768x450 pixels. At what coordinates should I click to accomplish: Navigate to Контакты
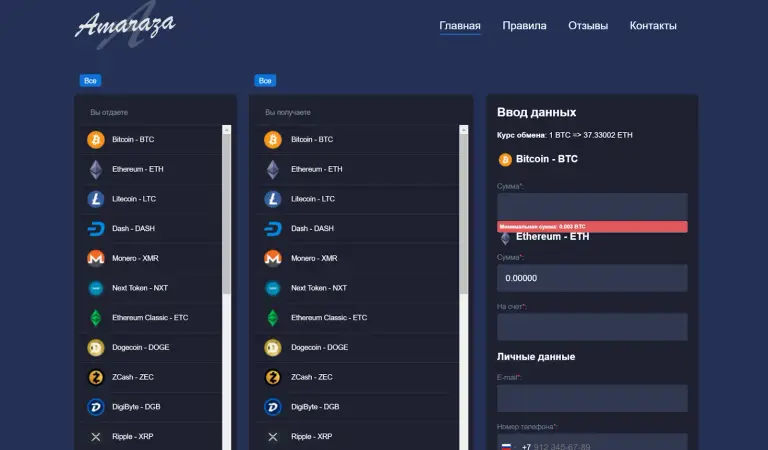653,25
